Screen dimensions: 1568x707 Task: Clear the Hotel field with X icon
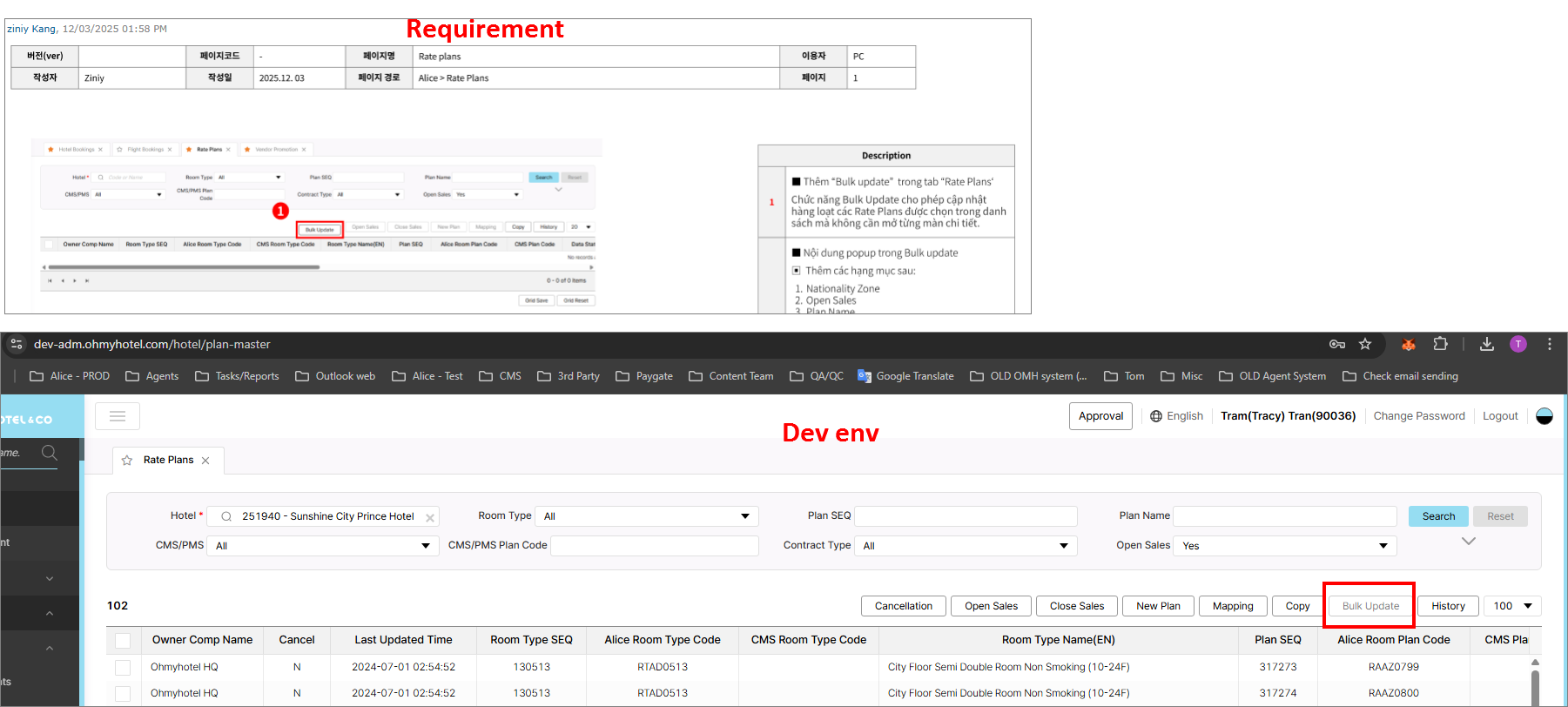430,517
